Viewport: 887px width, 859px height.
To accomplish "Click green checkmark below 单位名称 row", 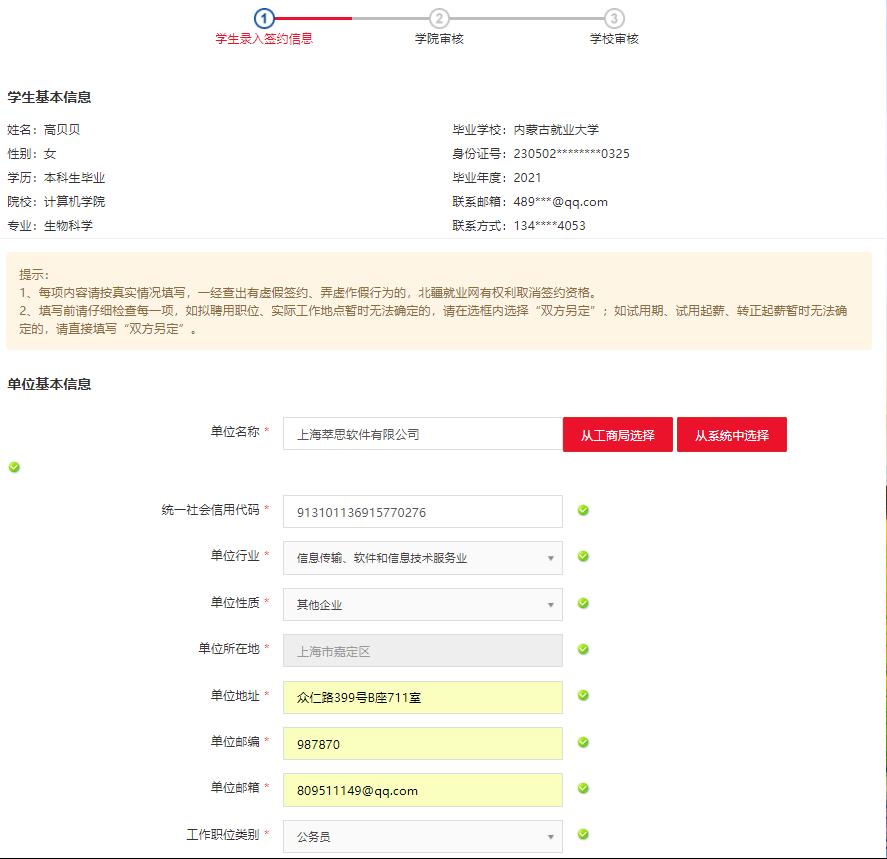I will tap(14, 467).
